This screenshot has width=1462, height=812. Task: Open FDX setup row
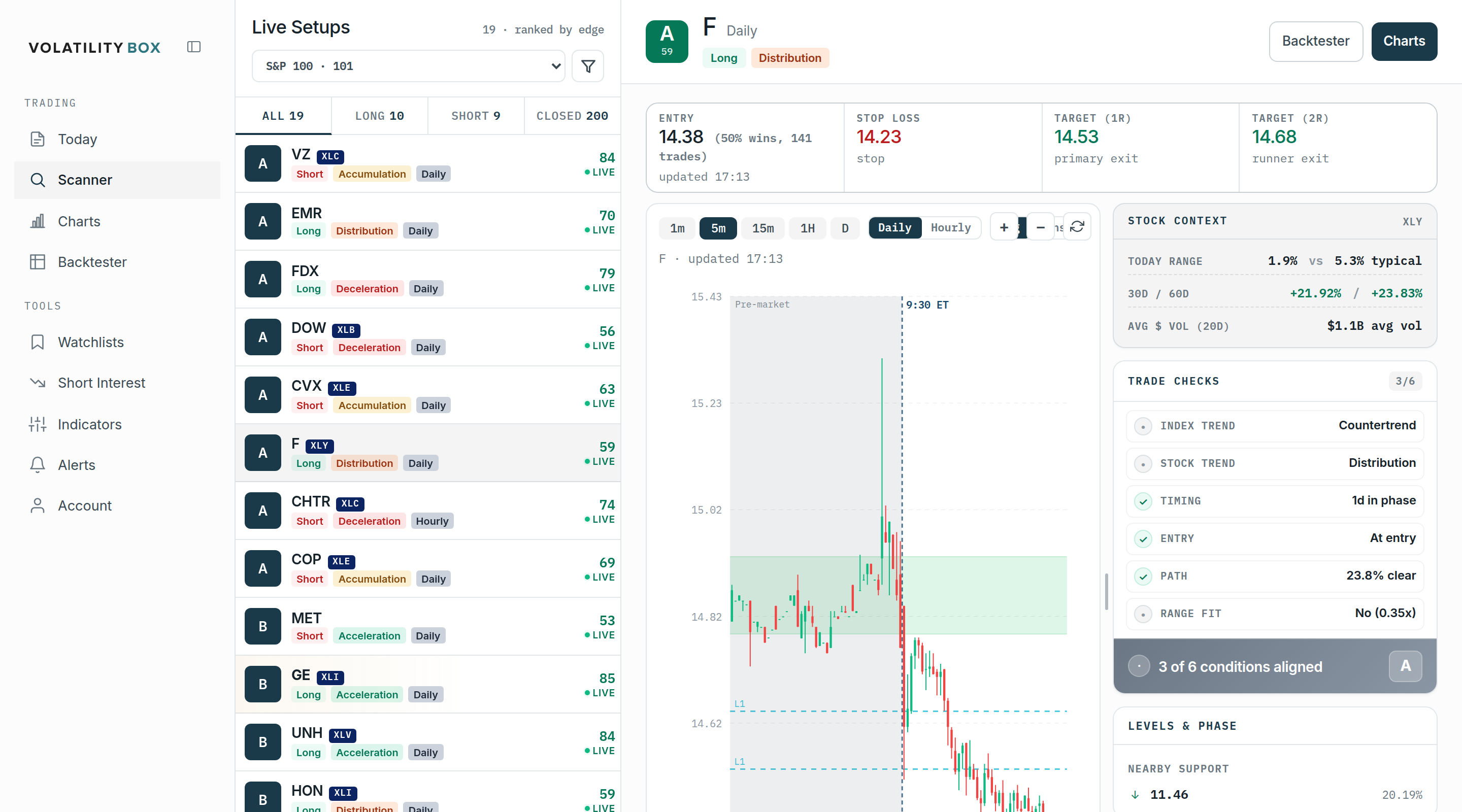428,279
